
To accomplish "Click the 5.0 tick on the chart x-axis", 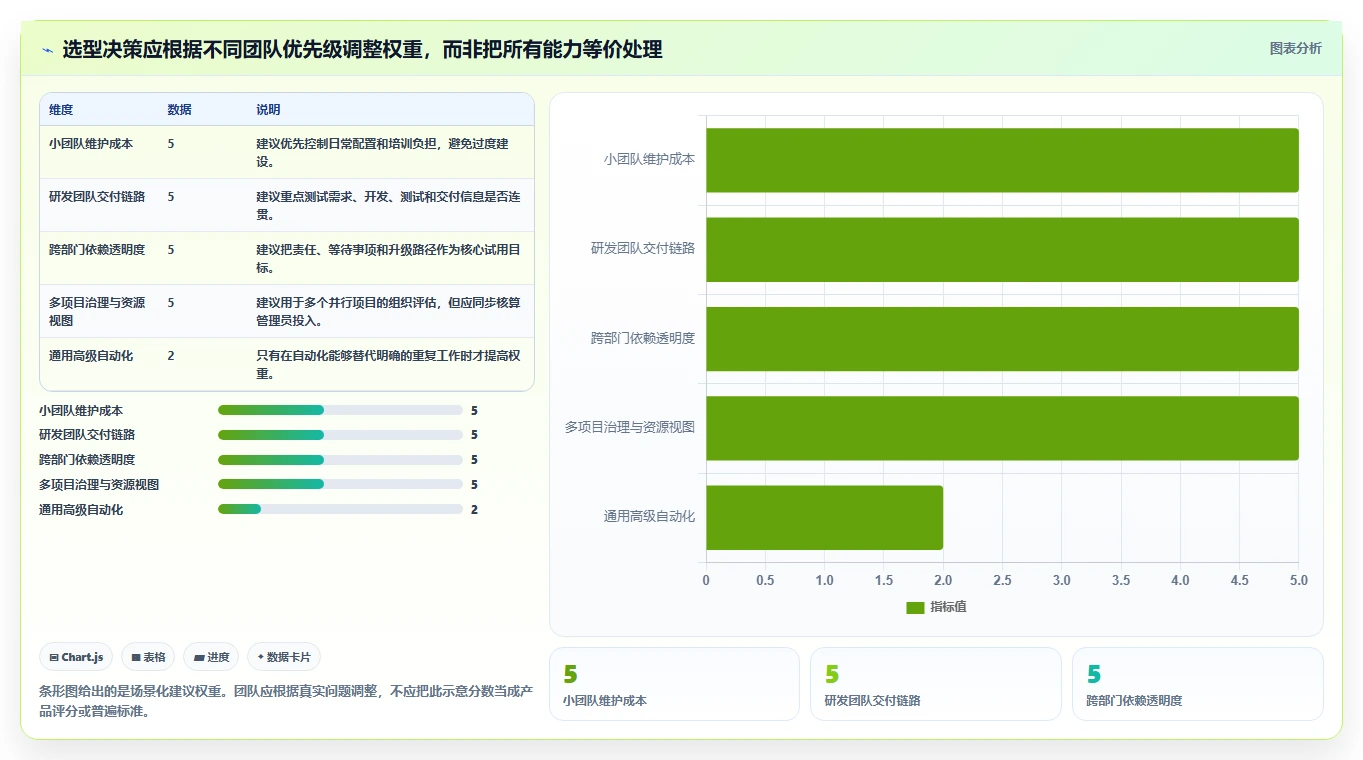I will pyautogui.click(x=1298, y=580).
